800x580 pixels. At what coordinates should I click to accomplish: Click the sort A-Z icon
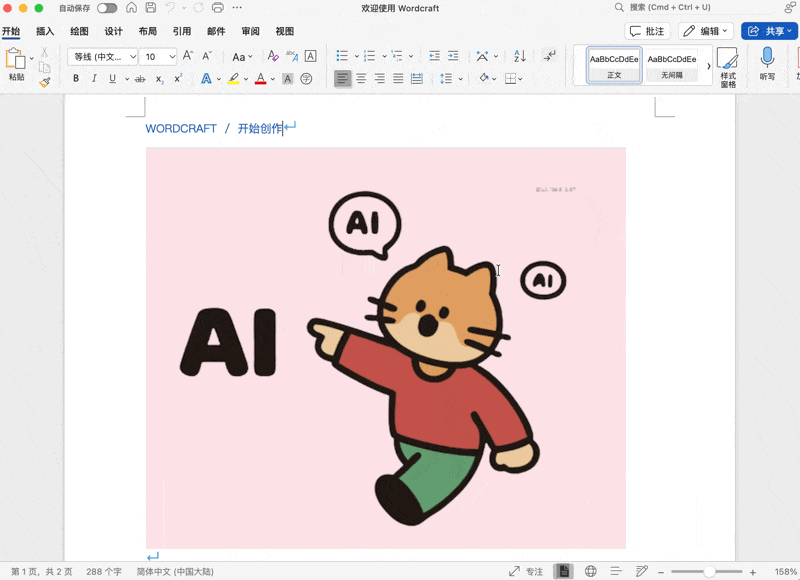[x=519, y=56]
